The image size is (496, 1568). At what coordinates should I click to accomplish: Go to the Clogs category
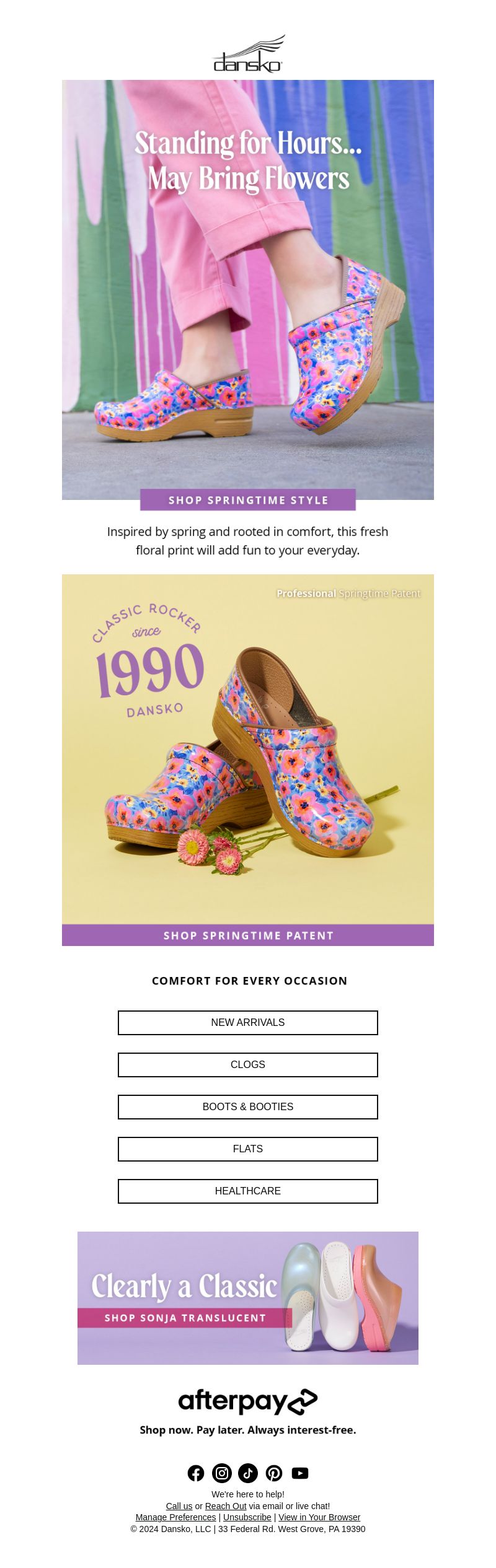click(248, 1065)
